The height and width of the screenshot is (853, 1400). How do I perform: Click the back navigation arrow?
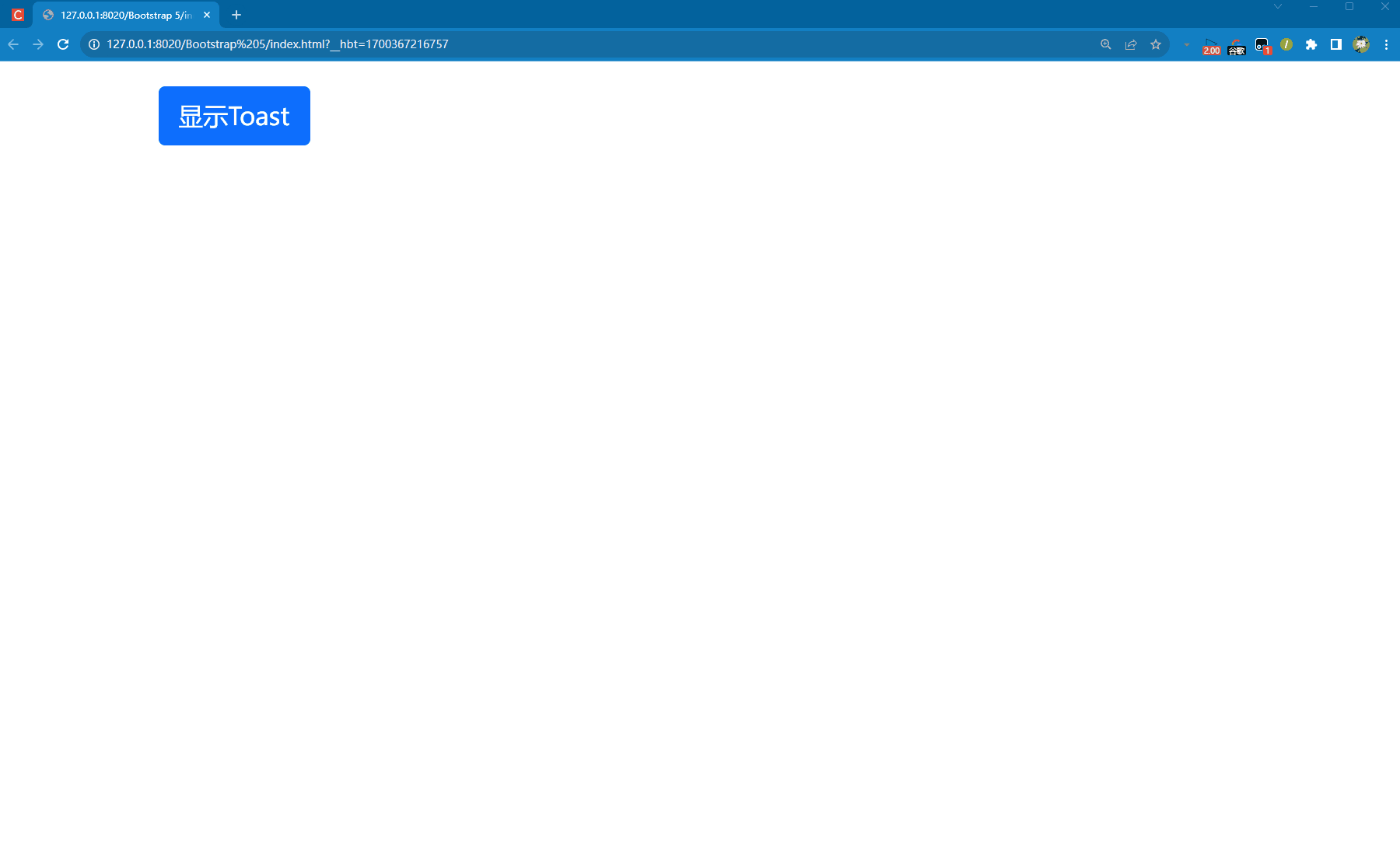point(13,44)
